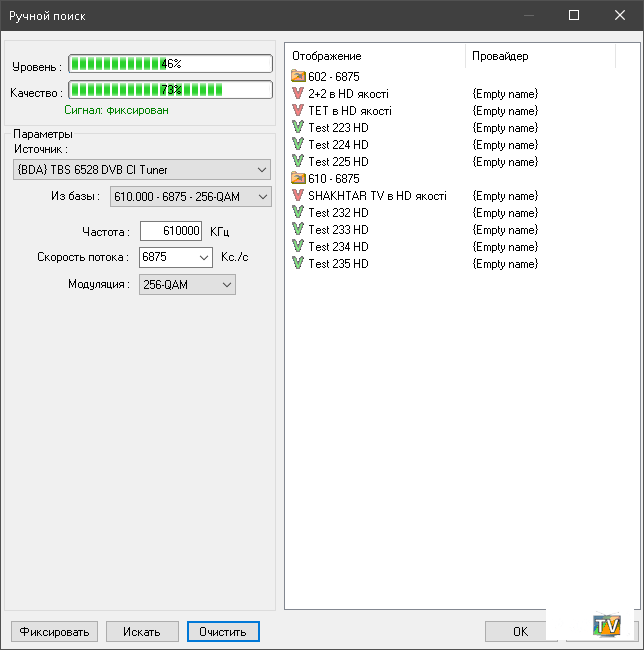Screen dimensions: 644x650
Task: Click the 610 - 6875 folder icon
Action: pyautogui.click(x=298, y=178)
